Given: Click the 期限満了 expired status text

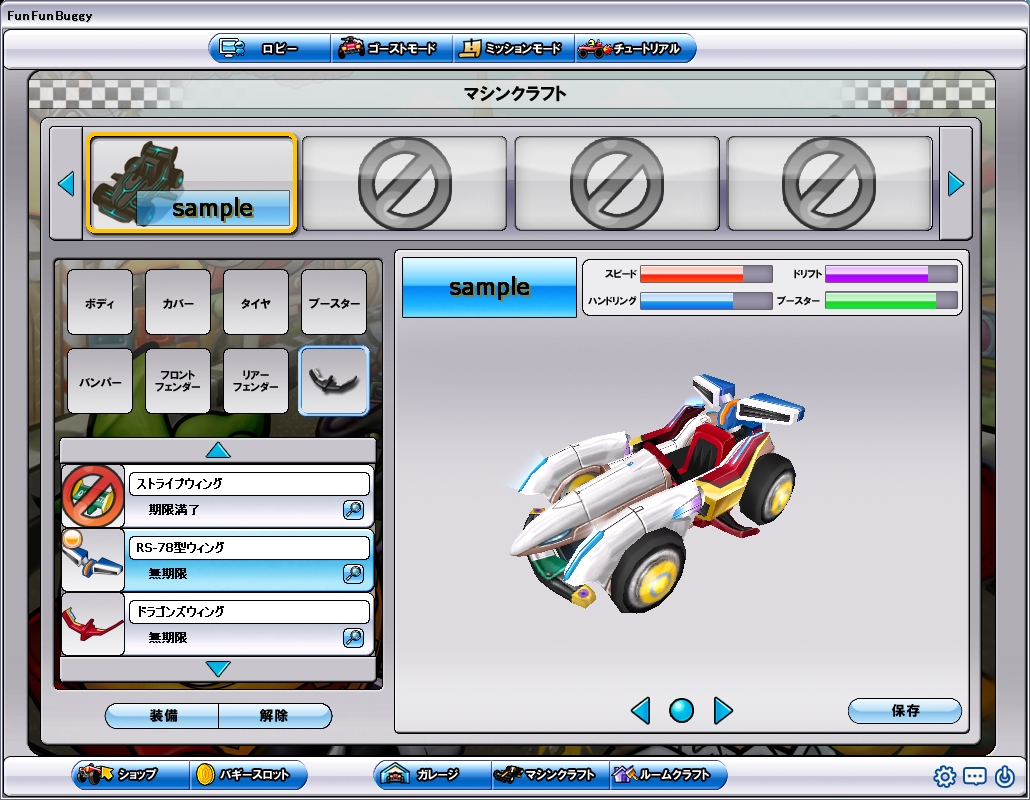Looking at the screenshot, I should click(173, 510).
